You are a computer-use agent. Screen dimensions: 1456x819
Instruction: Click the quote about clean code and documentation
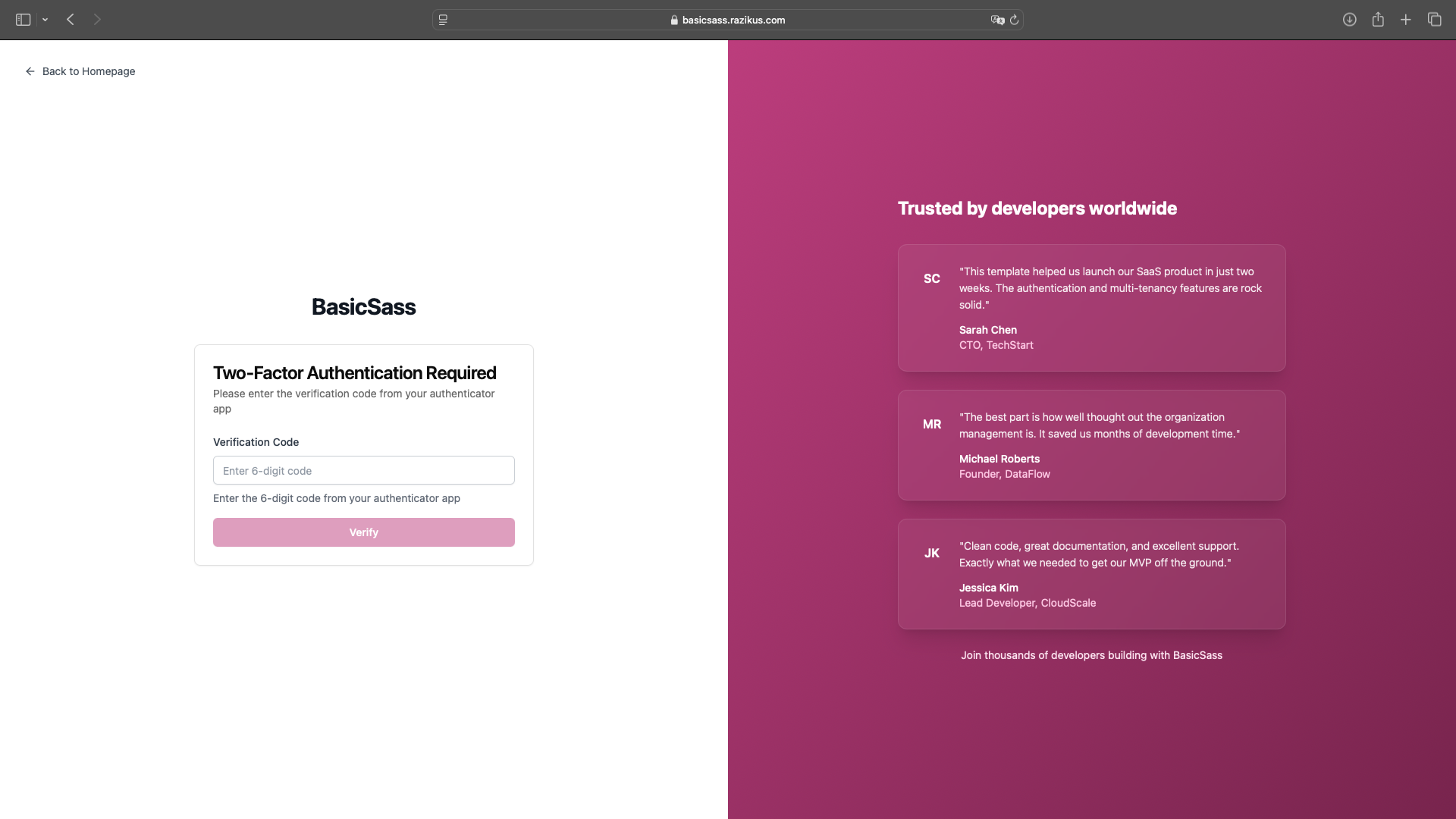[1100, 554]
